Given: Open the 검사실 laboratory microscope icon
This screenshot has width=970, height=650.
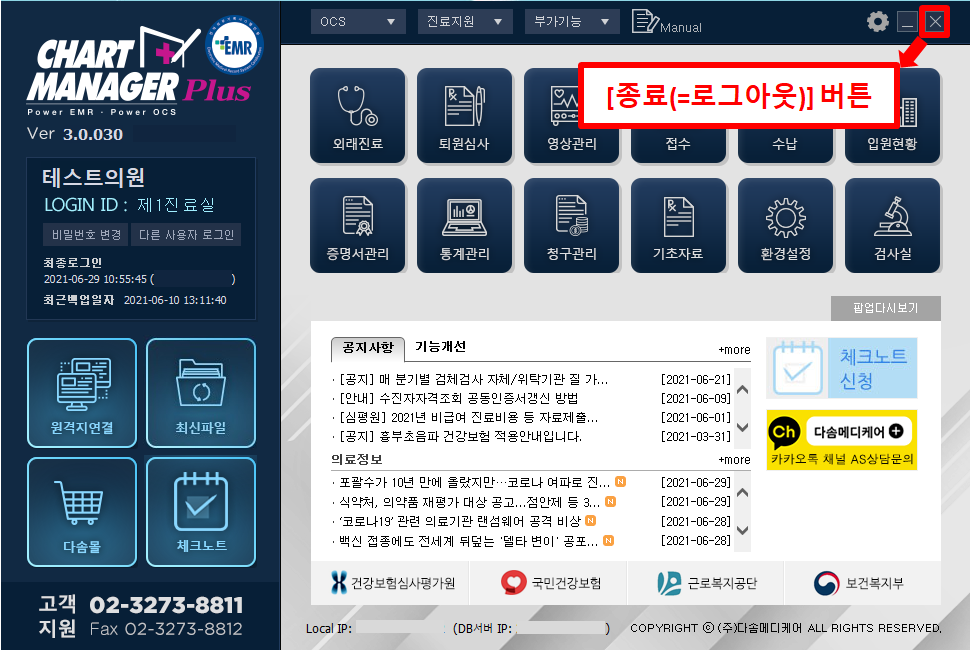Looking at the screenshot, I should click(892, 224).
